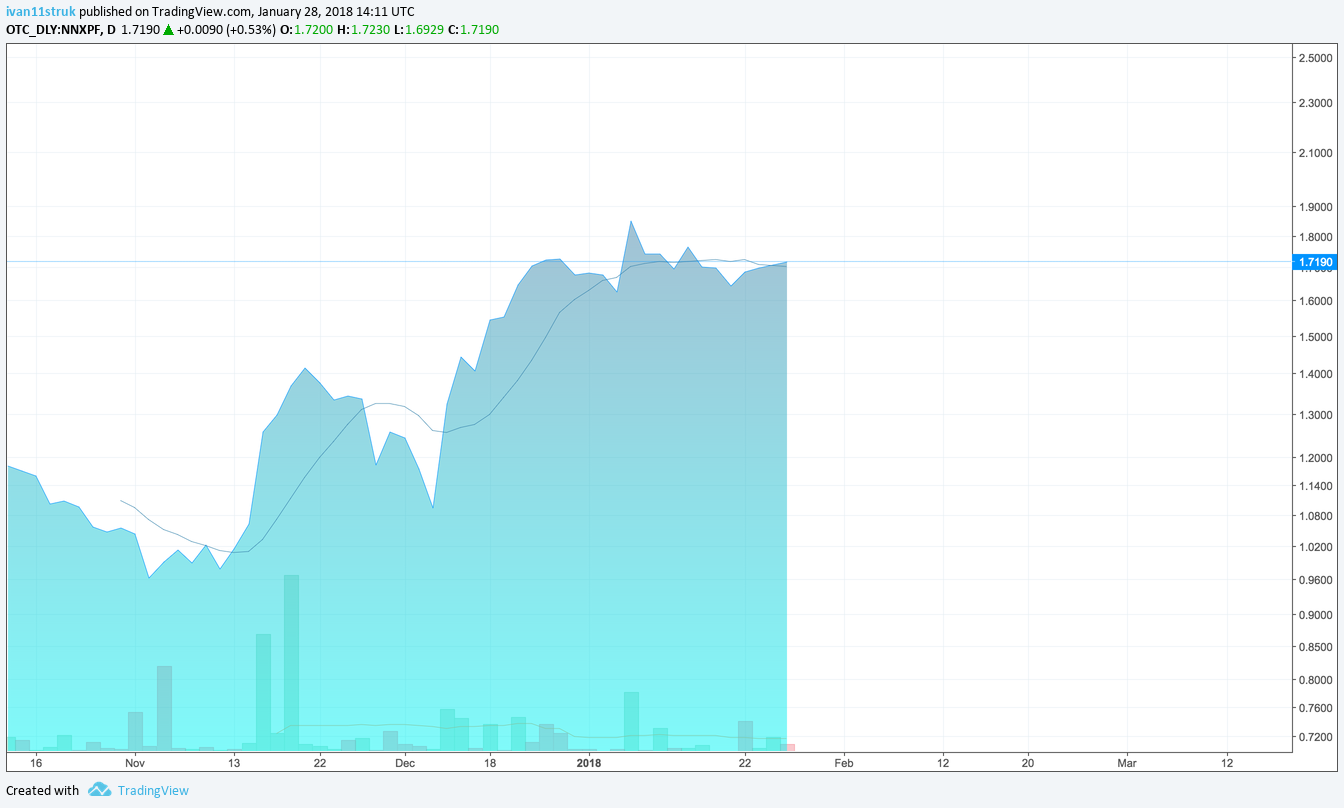The width and height of the screenshot is (1344, 808).
Task: Click the 2.3000 price axis label
Action: point(1316,103)
